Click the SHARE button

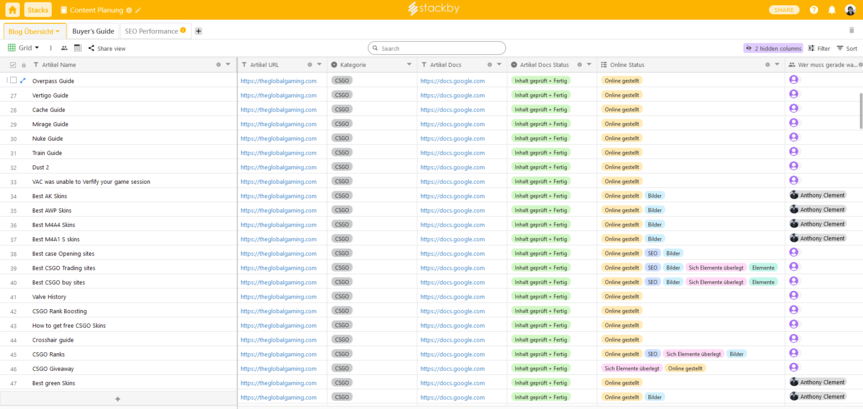point(784,10)
